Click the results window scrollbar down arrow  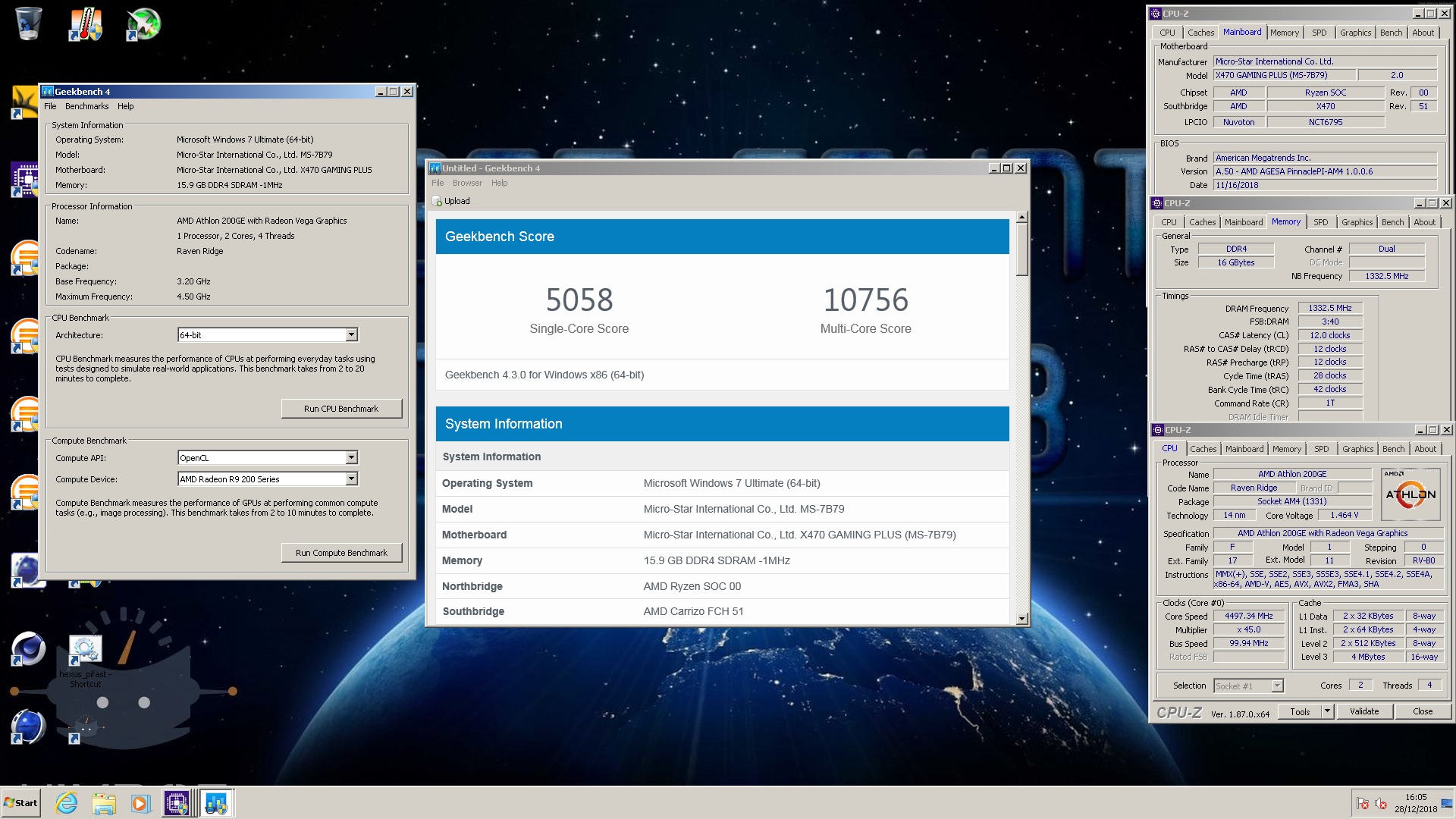pos(1022,619)
